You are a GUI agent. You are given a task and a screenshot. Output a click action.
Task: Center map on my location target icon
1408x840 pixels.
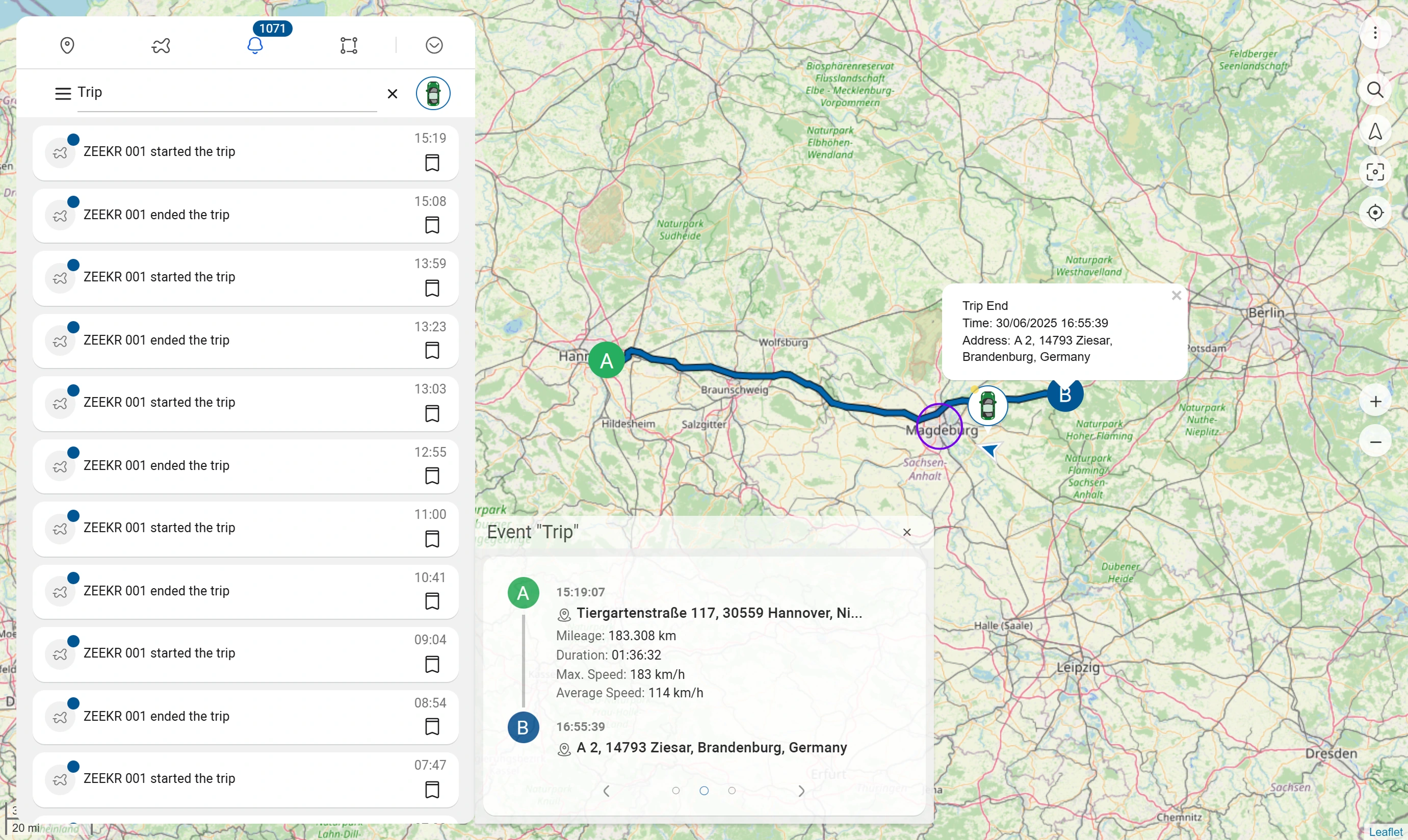coord(1374,213)
